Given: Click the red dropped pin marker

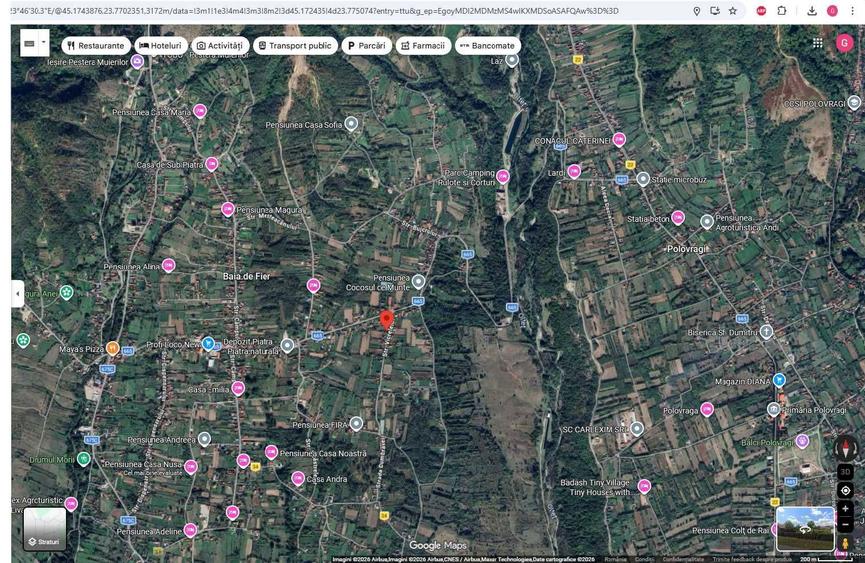Looking at the screenshot, I should 387,320.
